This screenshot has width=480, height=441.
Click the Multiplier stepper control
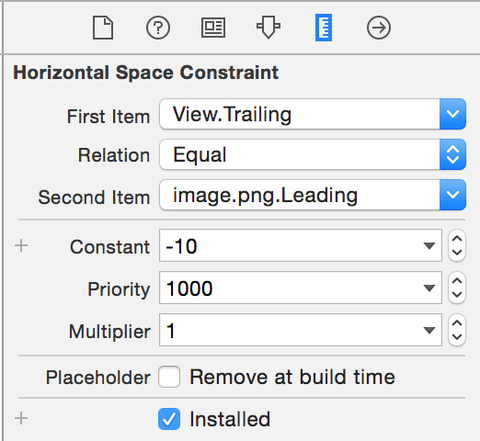(457, 330)
